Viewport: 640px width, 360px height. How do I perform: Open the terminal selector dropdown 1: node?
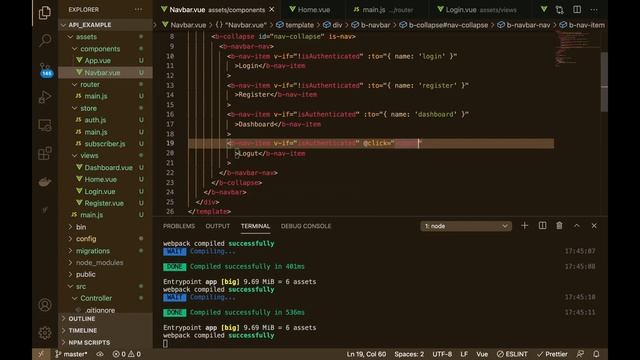[x=466, y=226]
